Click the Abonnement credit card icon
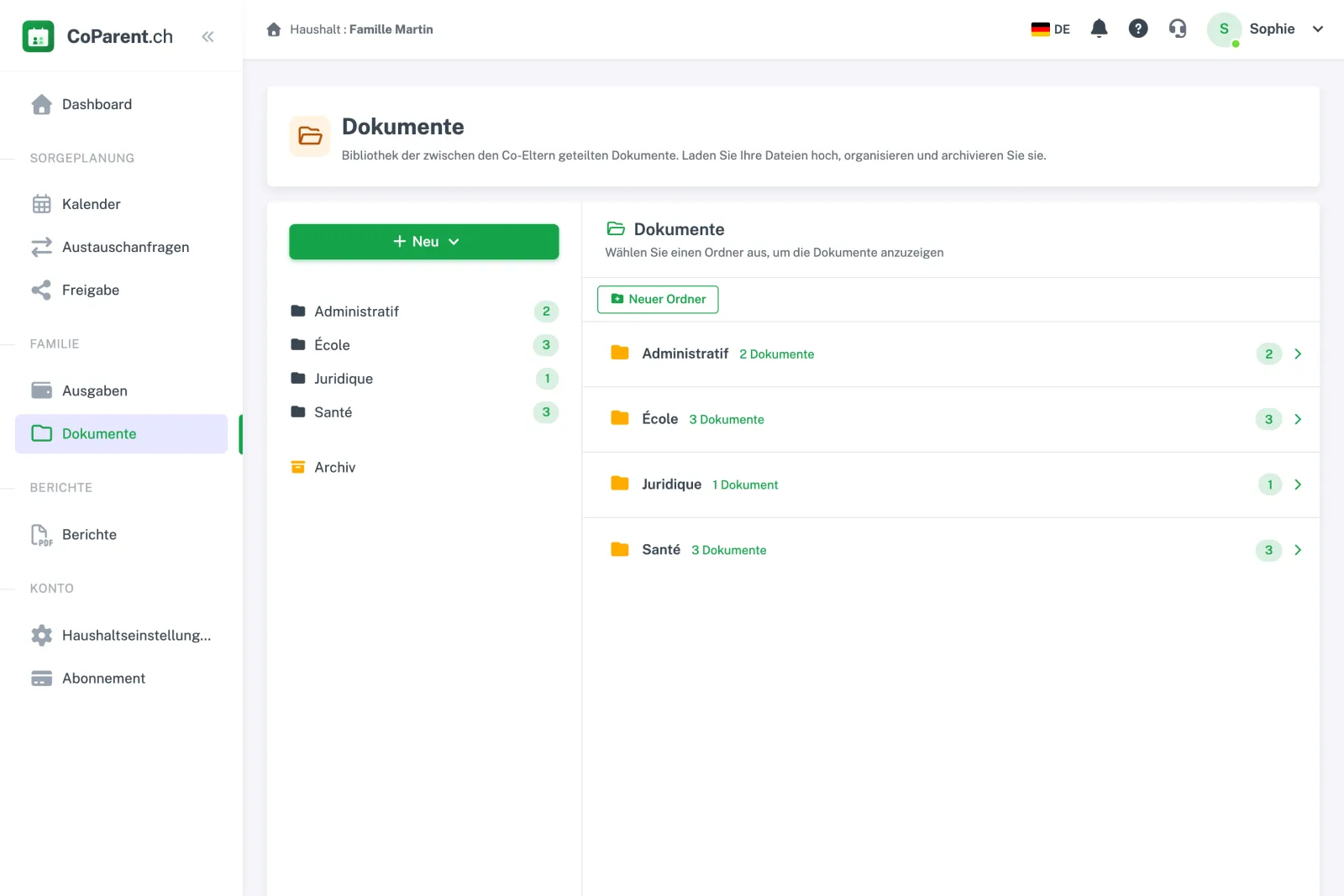Screen dimensions: 1344x896 41,679
